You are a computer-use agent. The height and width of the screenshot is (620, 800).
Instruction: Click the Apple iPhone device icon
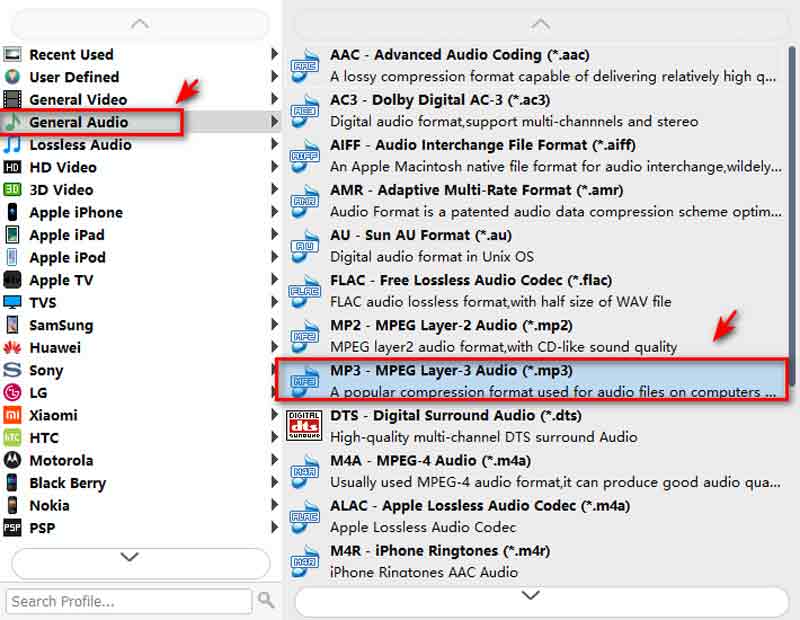pos(12,212)
